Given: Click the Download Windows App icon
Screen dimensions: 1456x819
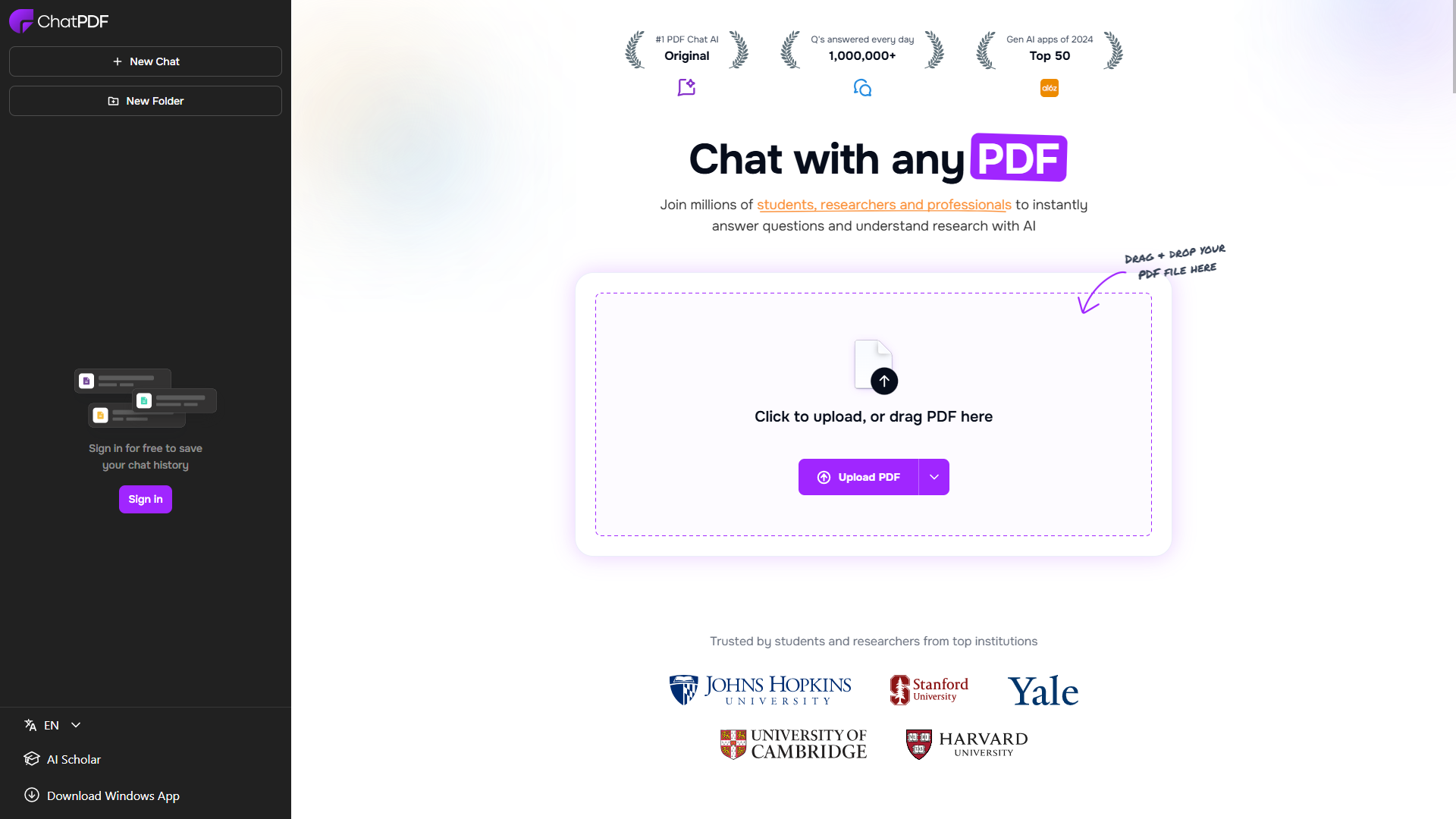Looking at the screenshot, I should [31, 795].
